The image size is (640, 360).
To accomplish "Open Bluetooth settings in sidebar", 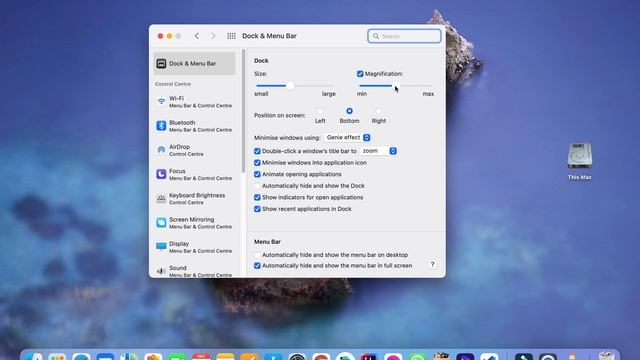I will [194, 126].
